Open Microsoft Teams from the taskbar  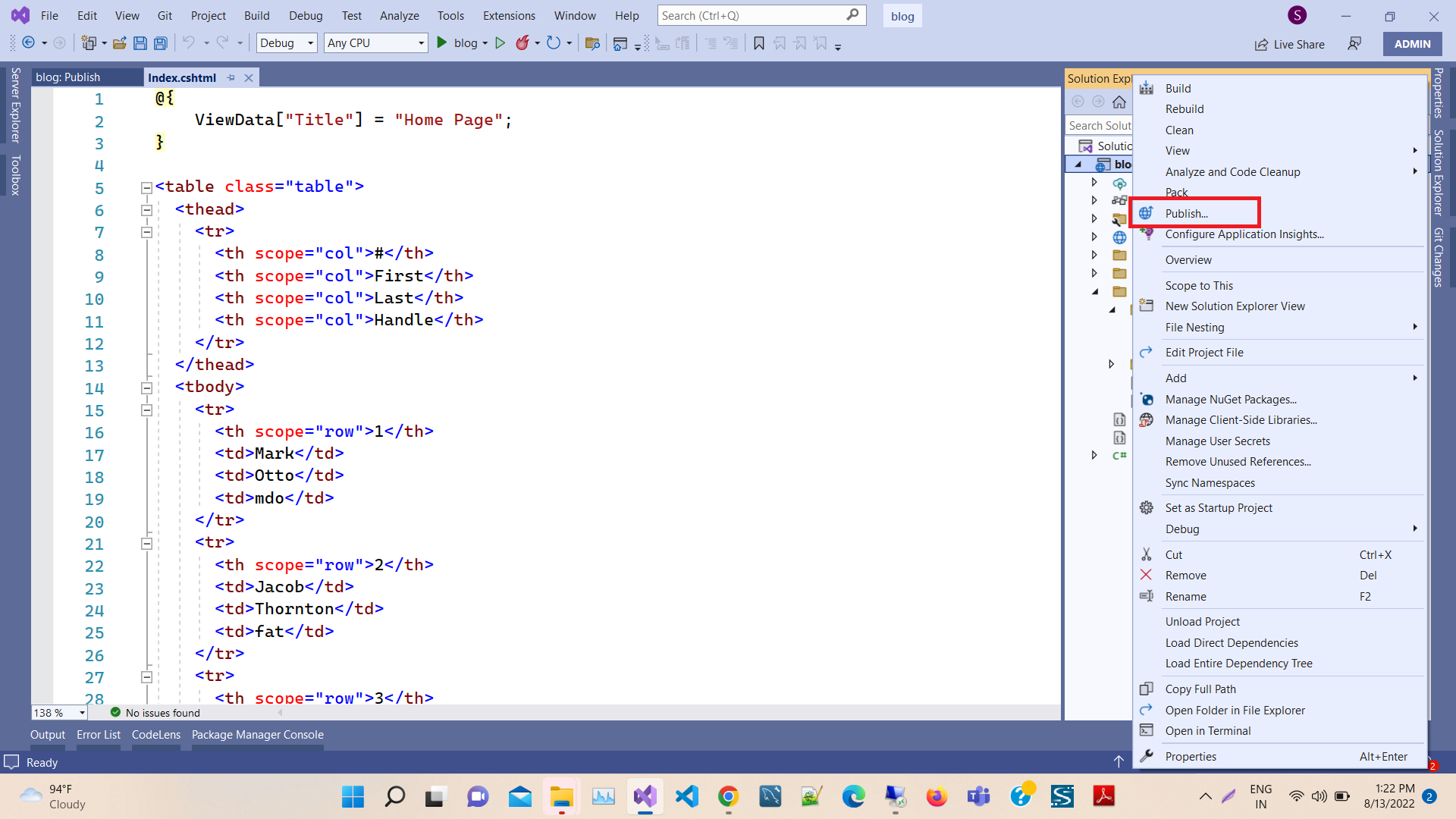tap(978, 796)
